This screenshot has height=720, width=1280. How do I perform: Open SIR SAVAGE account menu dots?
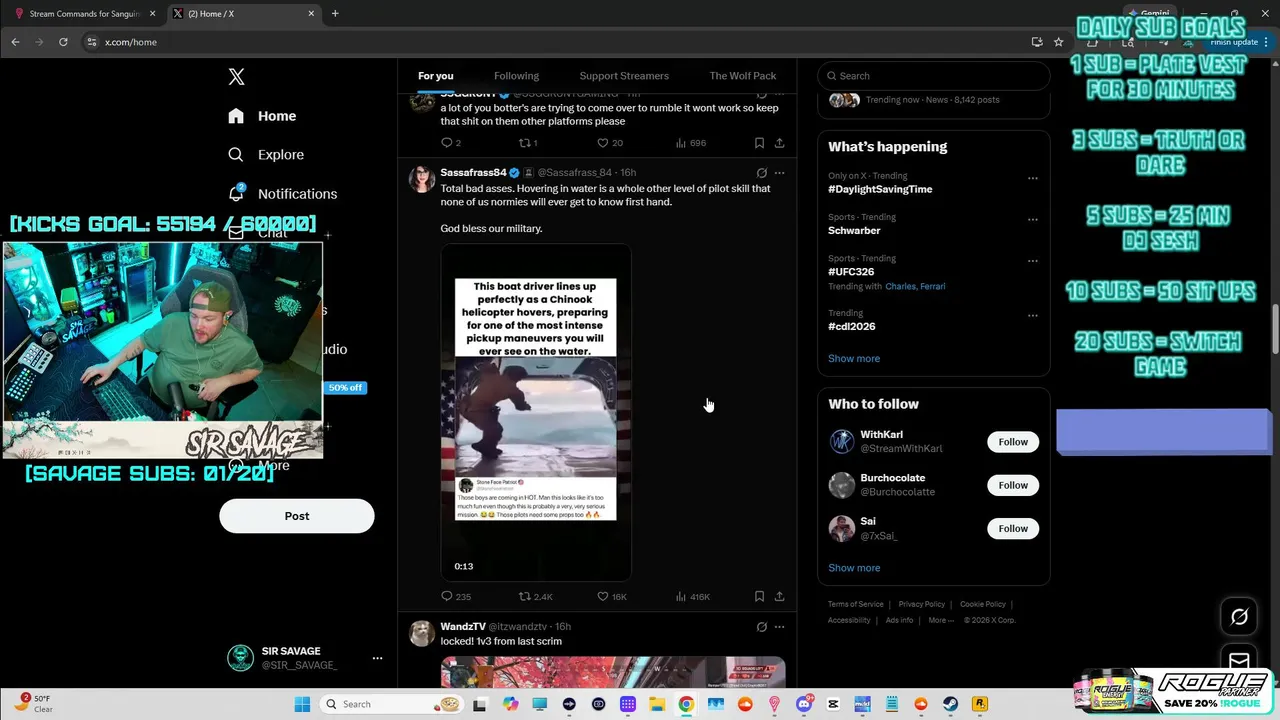[x=377, y=658]
